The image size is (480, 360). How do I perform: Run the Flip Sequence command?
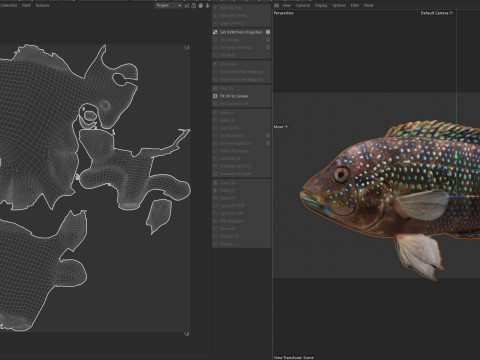click(242, 221)
